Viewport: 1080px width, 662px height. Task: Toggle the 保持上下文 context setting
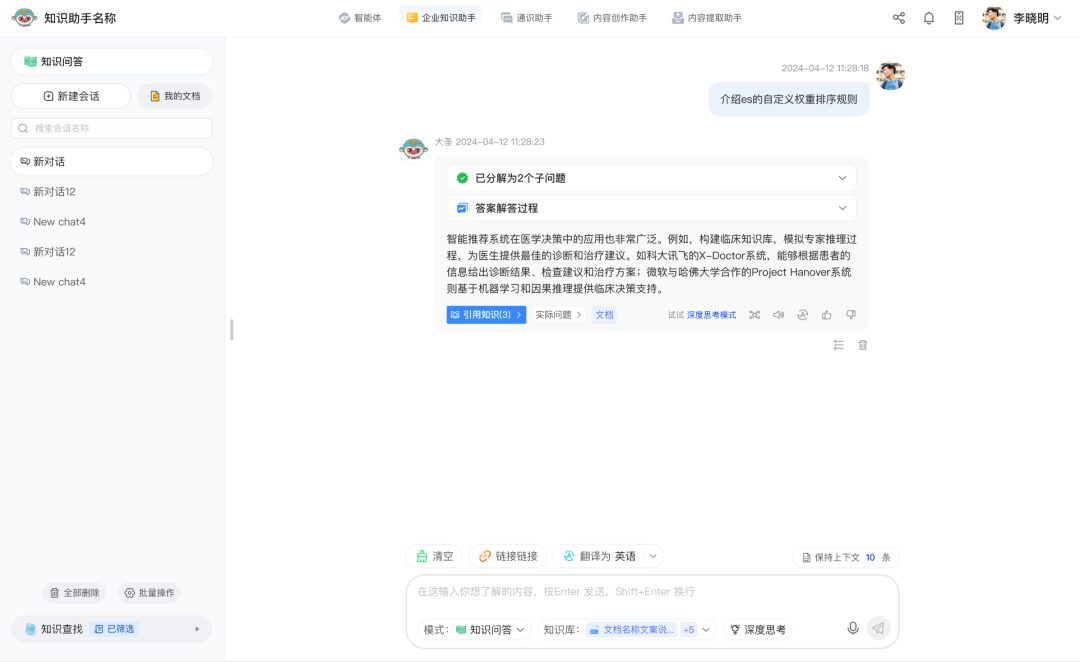coord(845,557)
